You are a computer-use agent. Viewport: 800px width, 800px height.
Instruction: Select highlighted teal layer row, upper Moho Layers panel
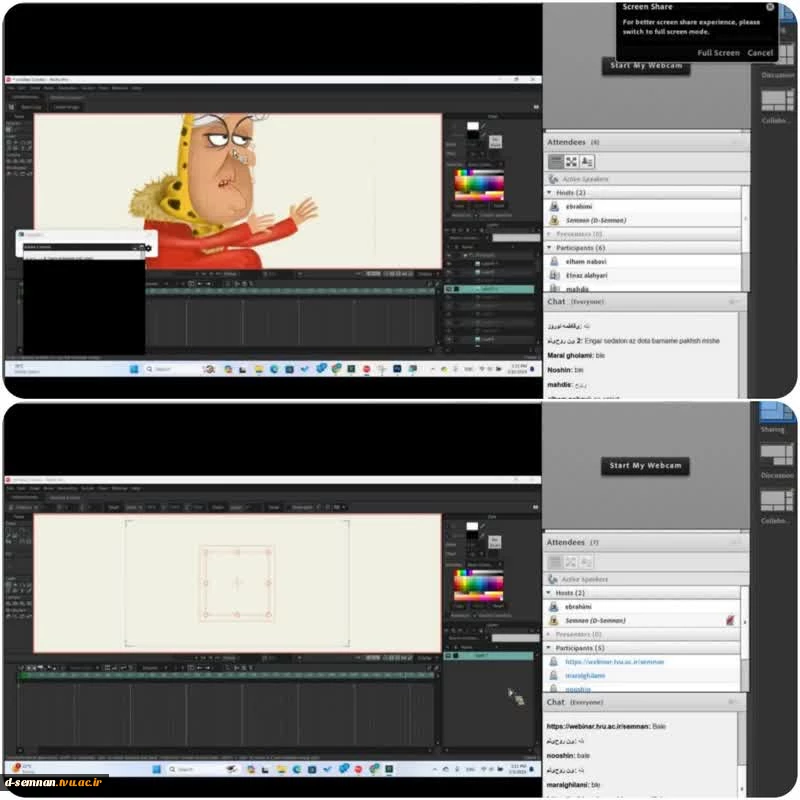(x=489, y=289)
